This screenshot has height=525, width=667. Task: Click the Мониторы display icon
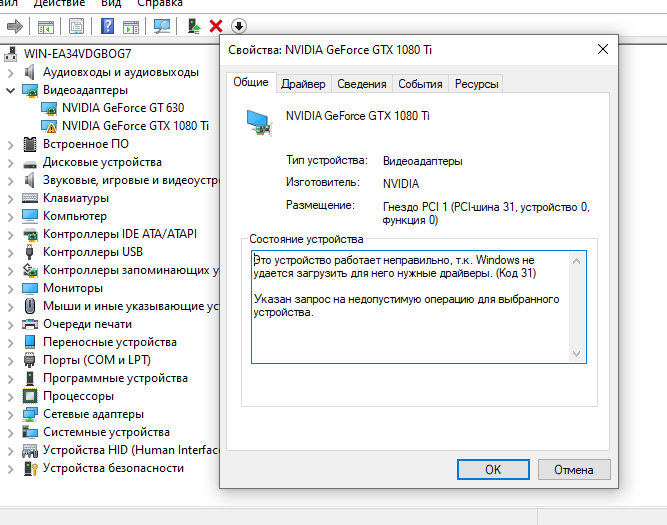[30, 288]
